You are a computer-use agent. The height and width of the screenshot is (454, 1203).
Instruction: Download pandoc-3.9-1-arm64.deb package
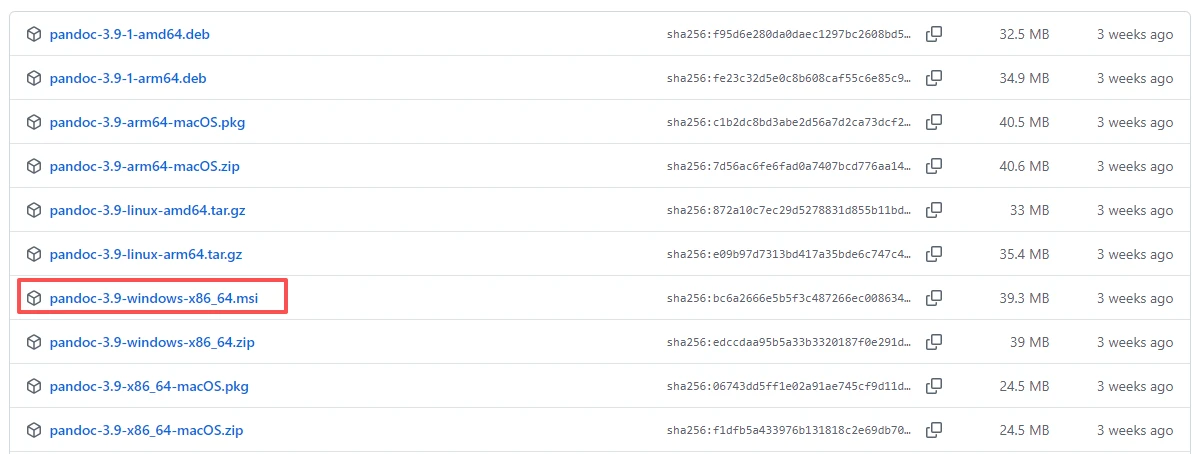tap(128, 78)
